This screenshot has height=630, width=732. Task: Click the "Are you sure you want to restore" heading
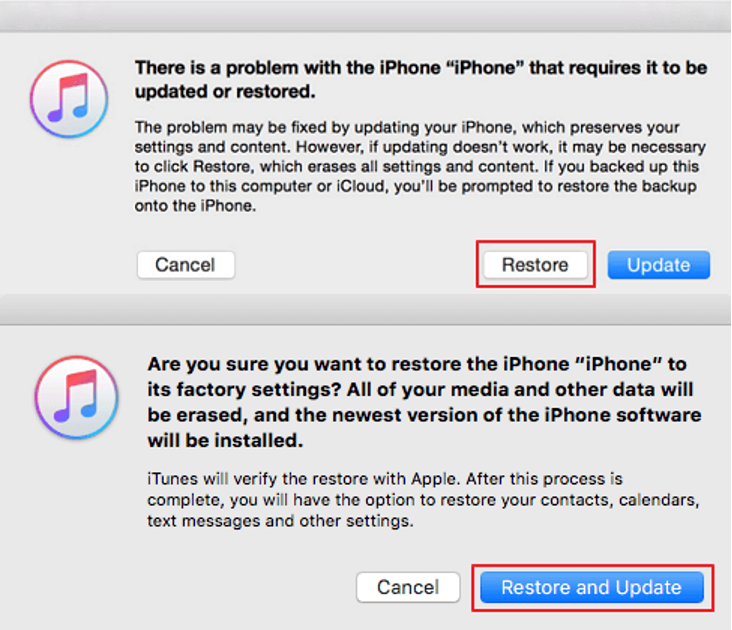click(x=418, y=364)
